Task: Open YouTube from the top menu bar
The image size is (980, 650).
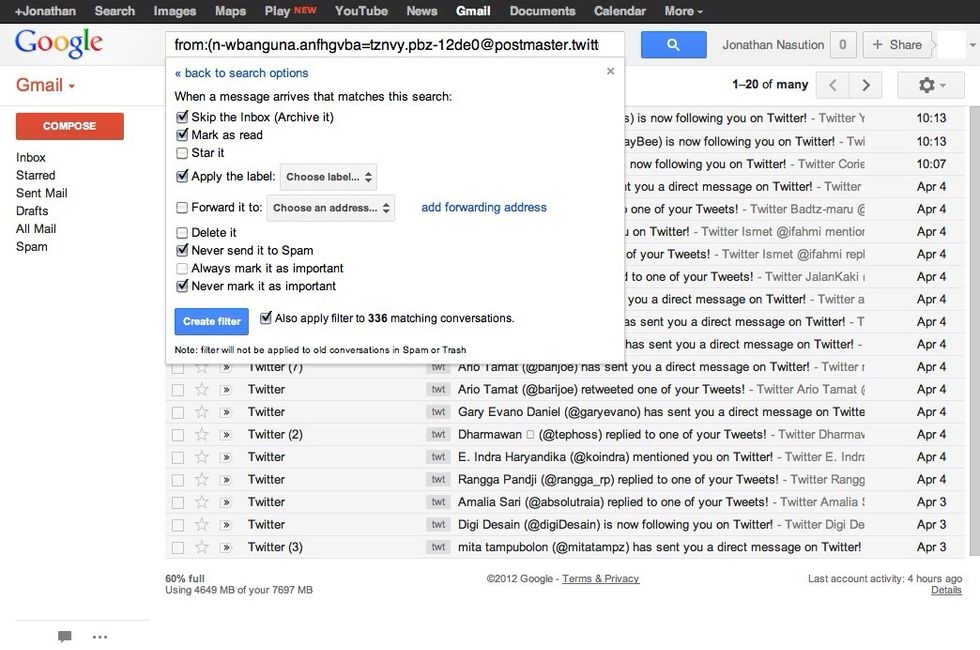Action: 360,11
